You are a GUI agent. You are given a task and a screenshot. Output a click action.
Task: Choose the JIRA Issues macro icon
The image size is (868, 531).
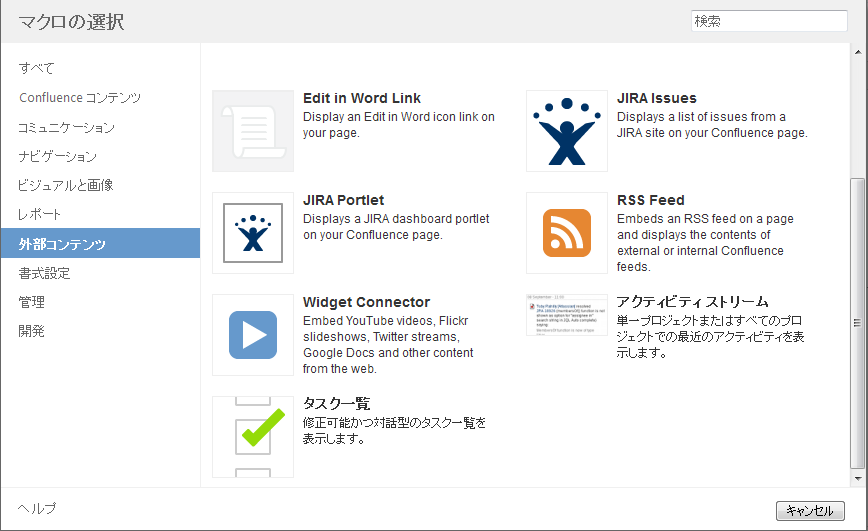point(567,131)
